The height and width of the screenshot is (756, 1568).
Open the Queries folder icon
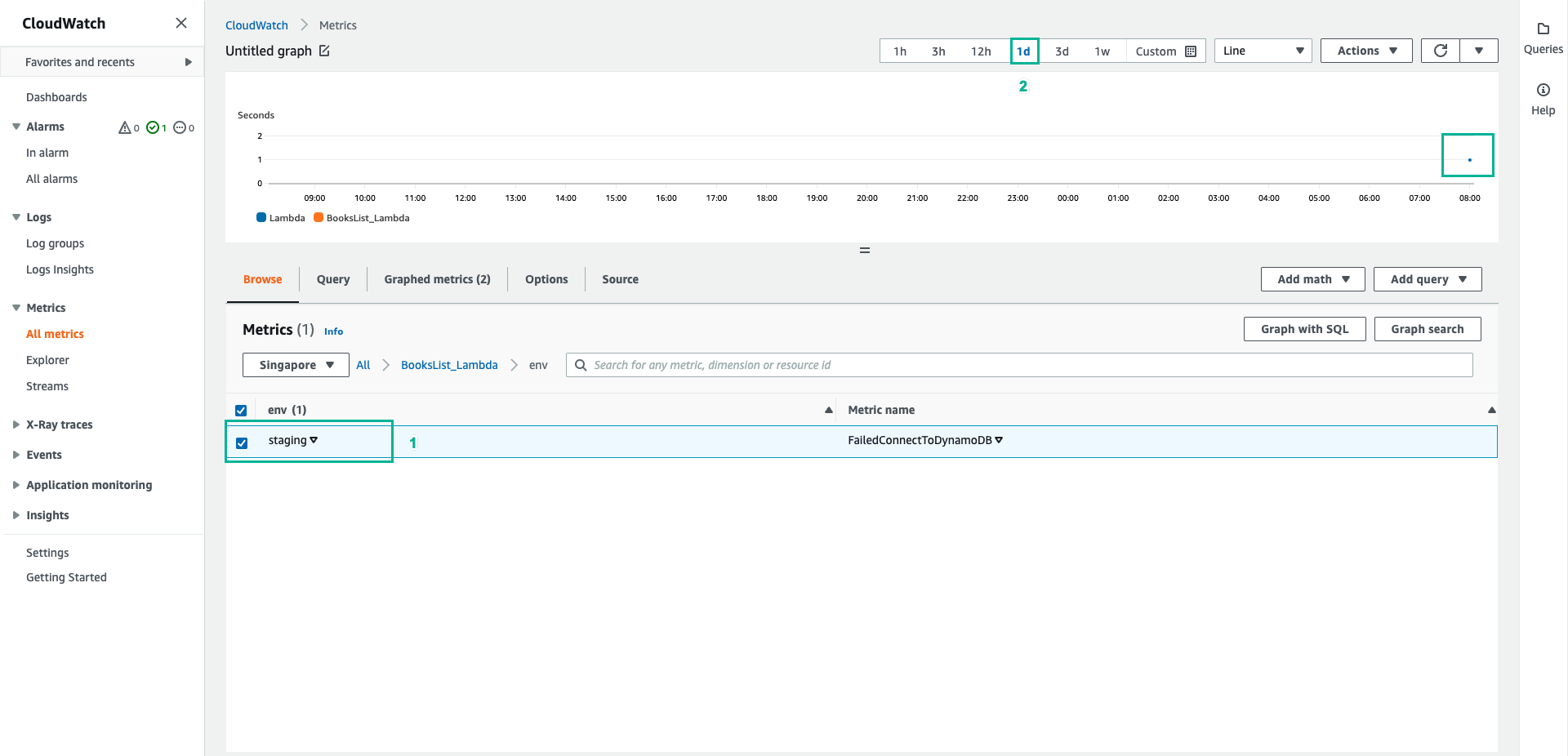click(x=1543, y=29)
